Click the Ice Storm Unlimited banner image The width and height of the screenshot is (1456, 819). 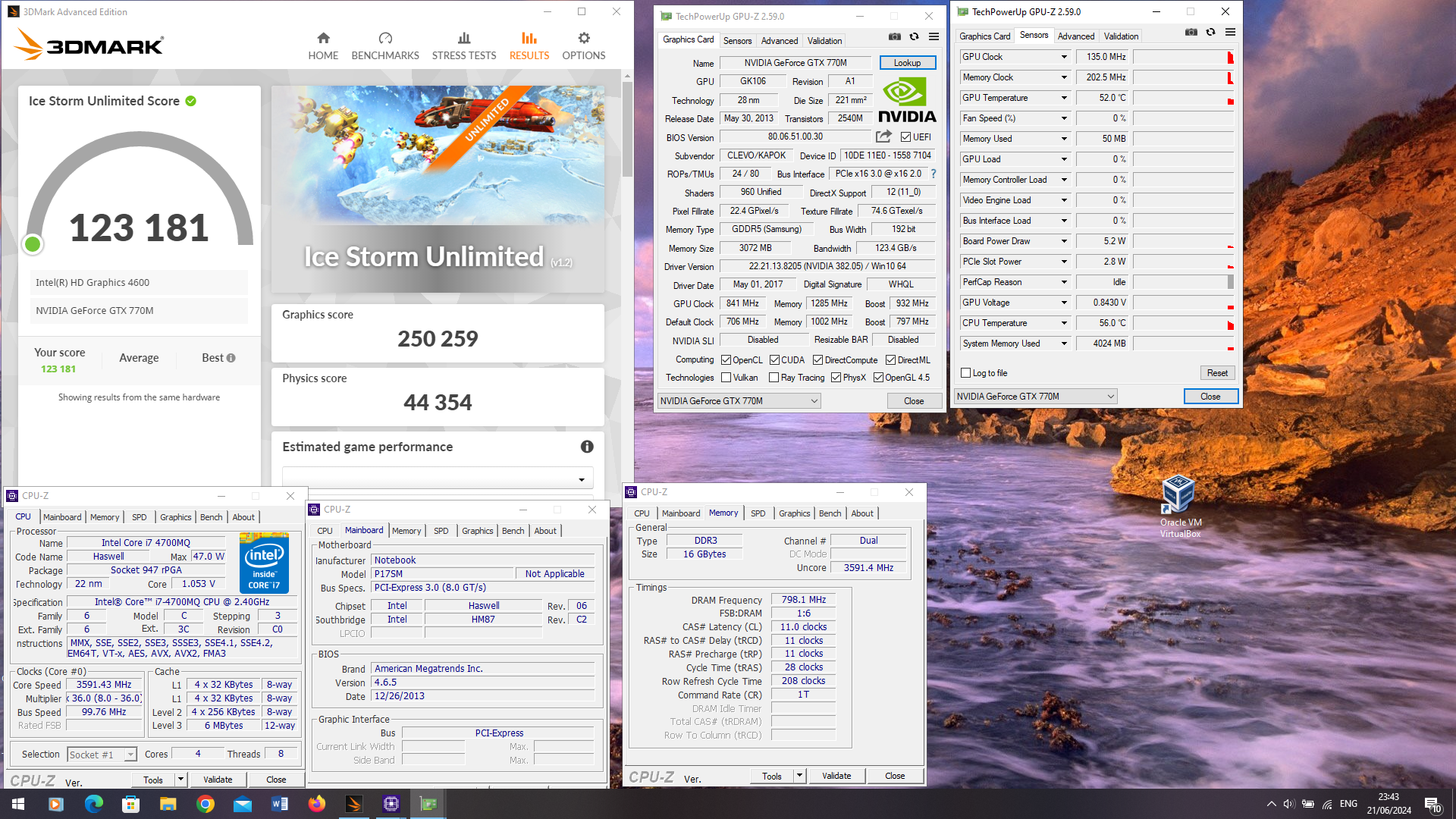[438, 189]
